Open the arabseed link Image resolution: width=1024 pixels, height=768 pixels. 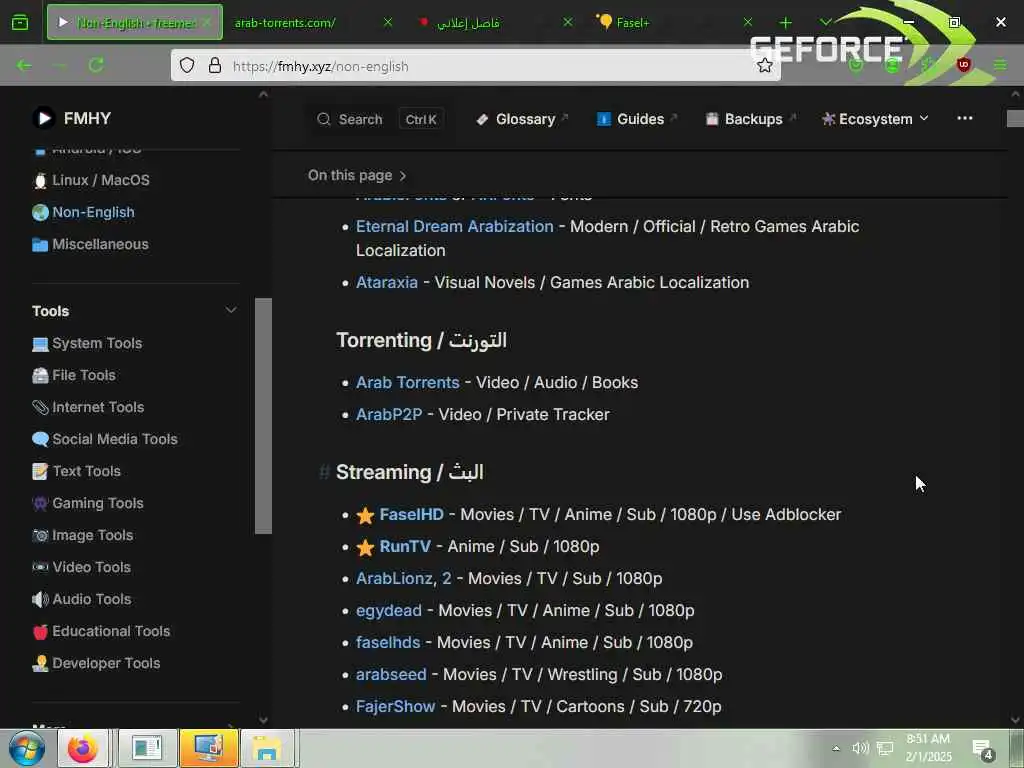pyautogui.click(x=391, y=674)
